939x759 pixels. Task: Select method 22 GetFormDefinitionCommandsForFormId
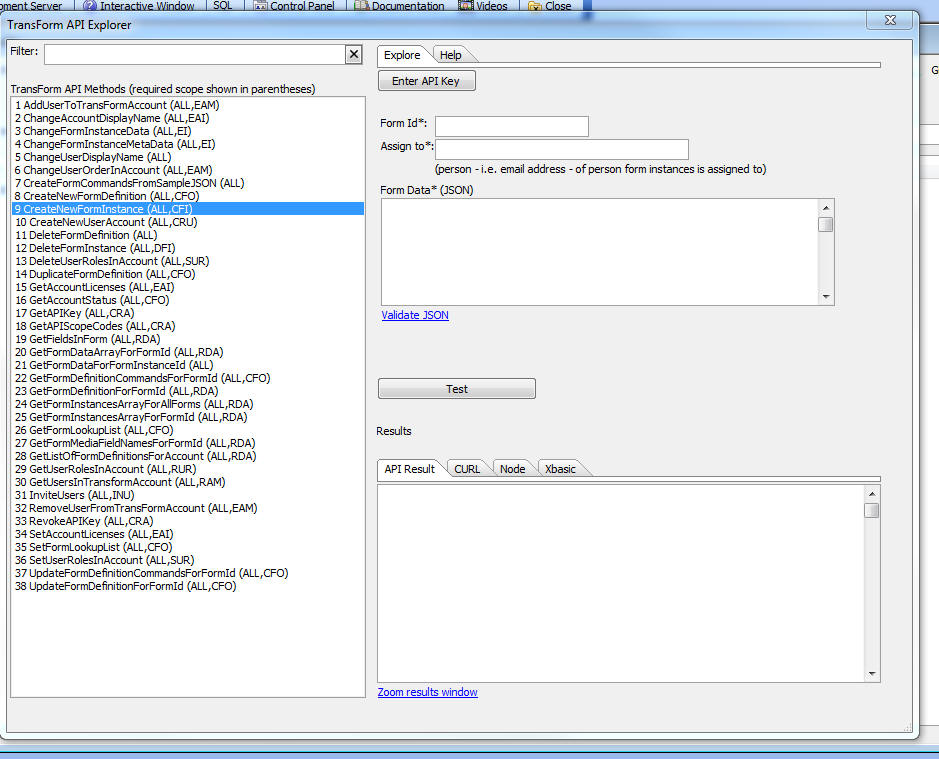187,378
